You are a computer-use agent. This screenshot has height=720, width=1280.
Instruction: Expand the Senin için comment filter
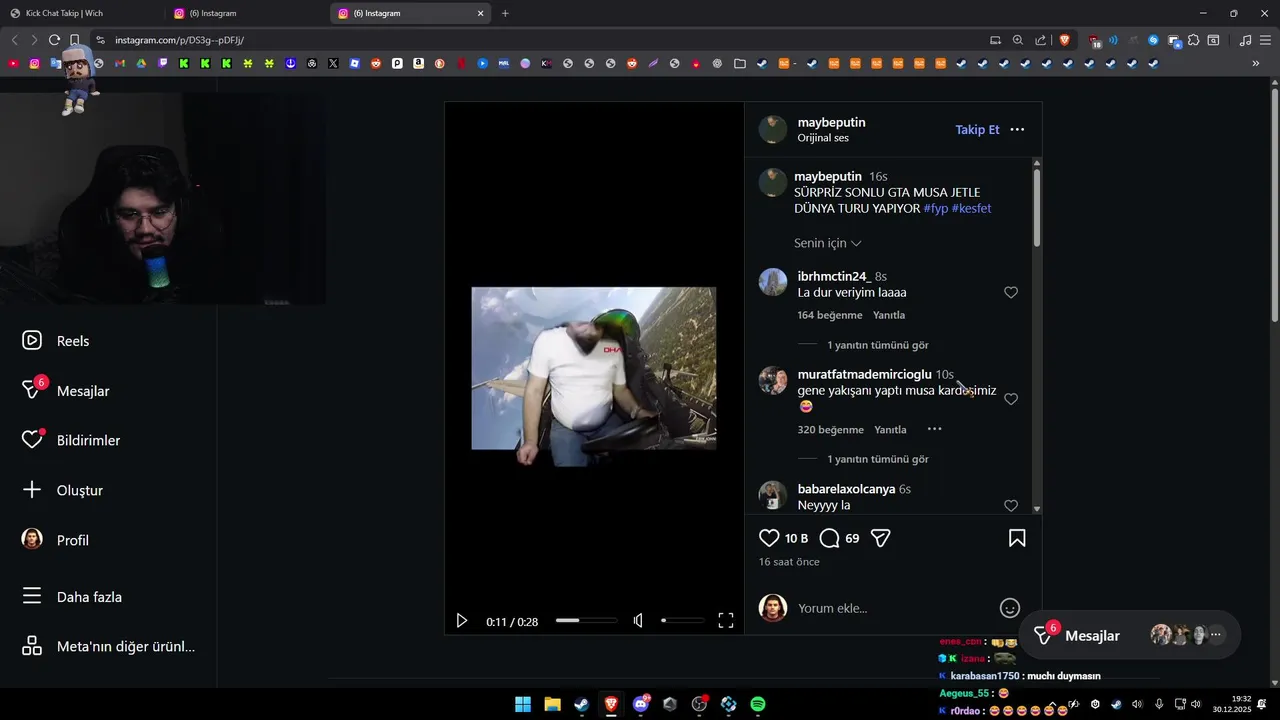tap(828, 243)
